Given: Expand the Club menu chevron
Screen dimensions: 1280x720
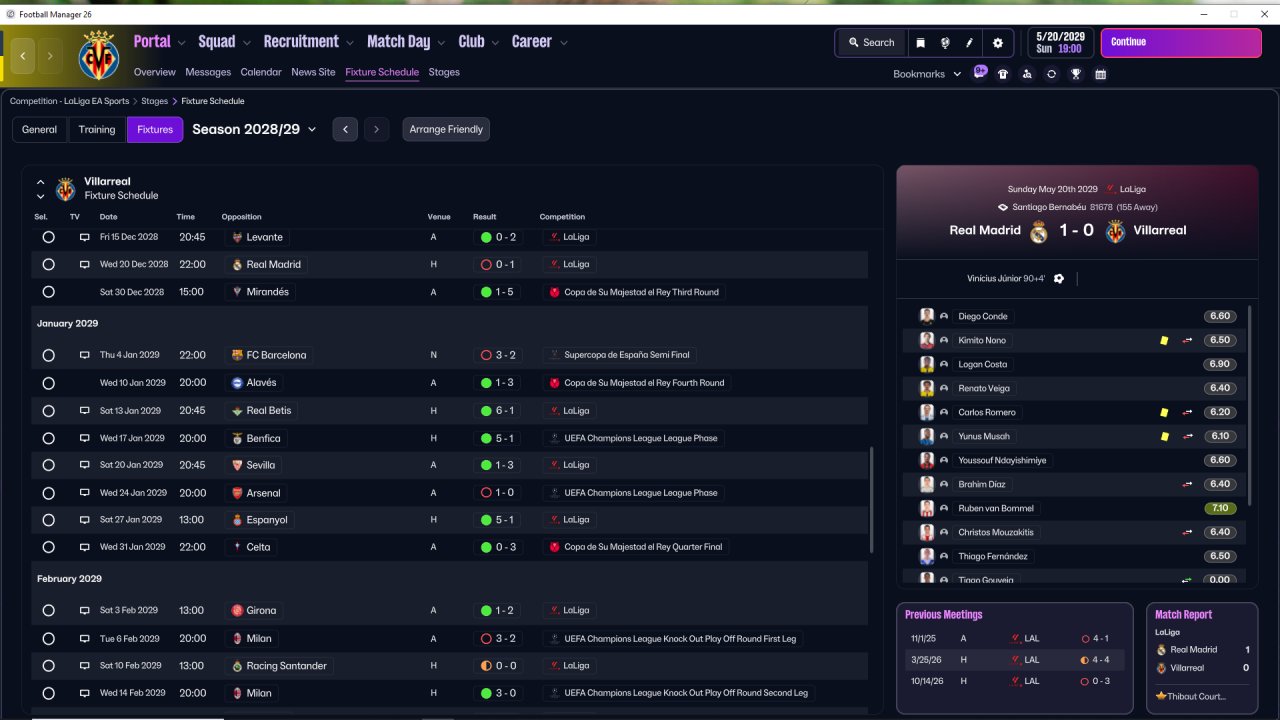Looking at the screenshot, I should (495, 43).
